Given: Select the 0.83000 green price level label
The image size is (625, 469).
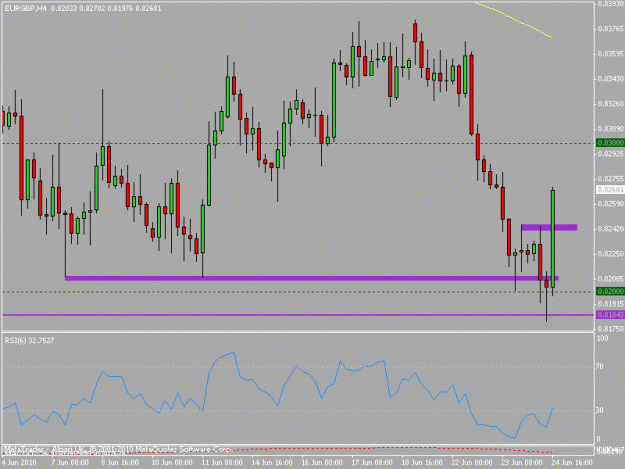Looking at the screenshot, I should tap(610, 143).
